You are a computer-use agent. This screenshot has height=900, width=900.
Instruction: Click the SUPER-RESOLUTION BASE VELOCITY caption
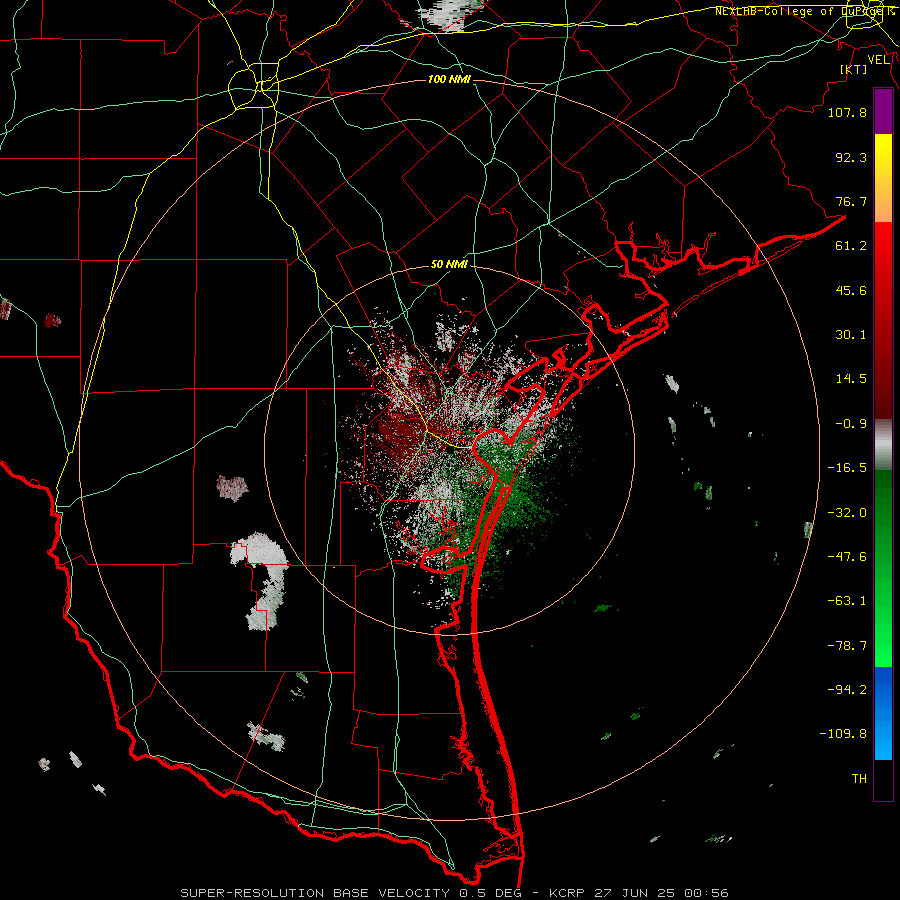click(455, 893)
